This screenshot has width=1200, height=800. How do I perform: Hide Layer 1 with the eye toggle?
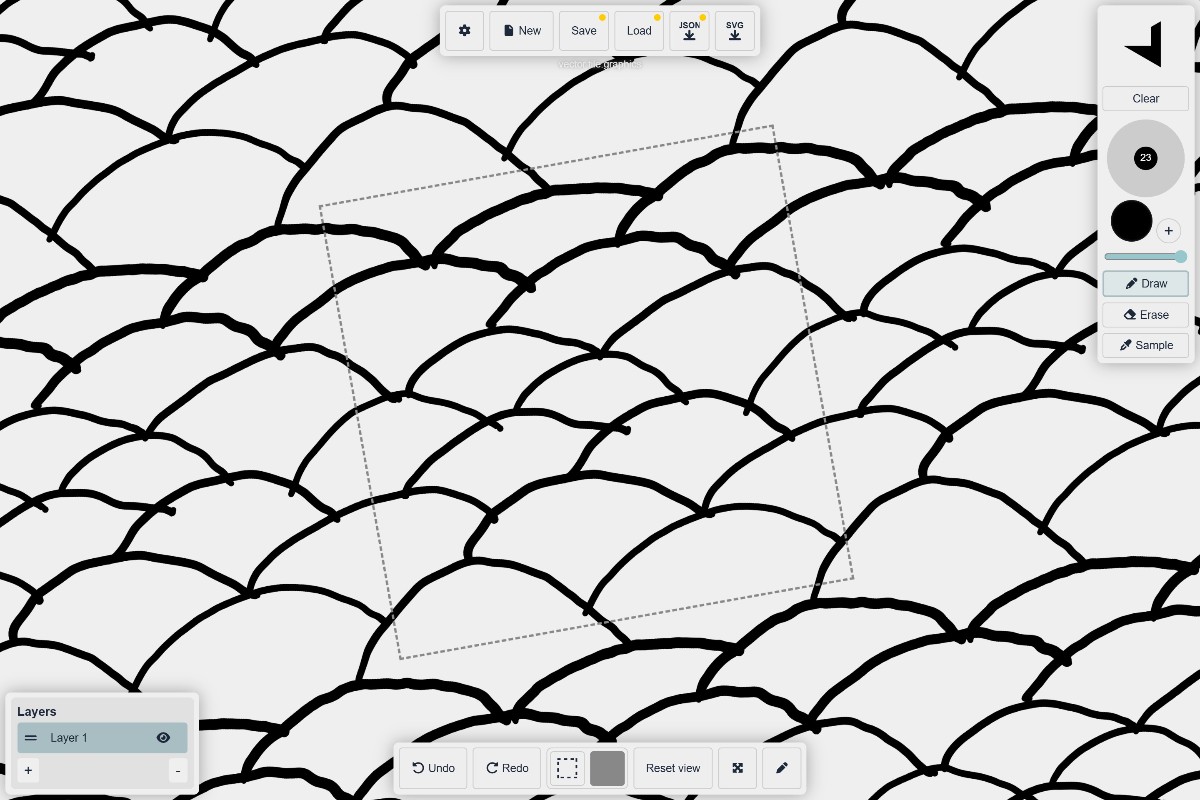tap(163, 737)
